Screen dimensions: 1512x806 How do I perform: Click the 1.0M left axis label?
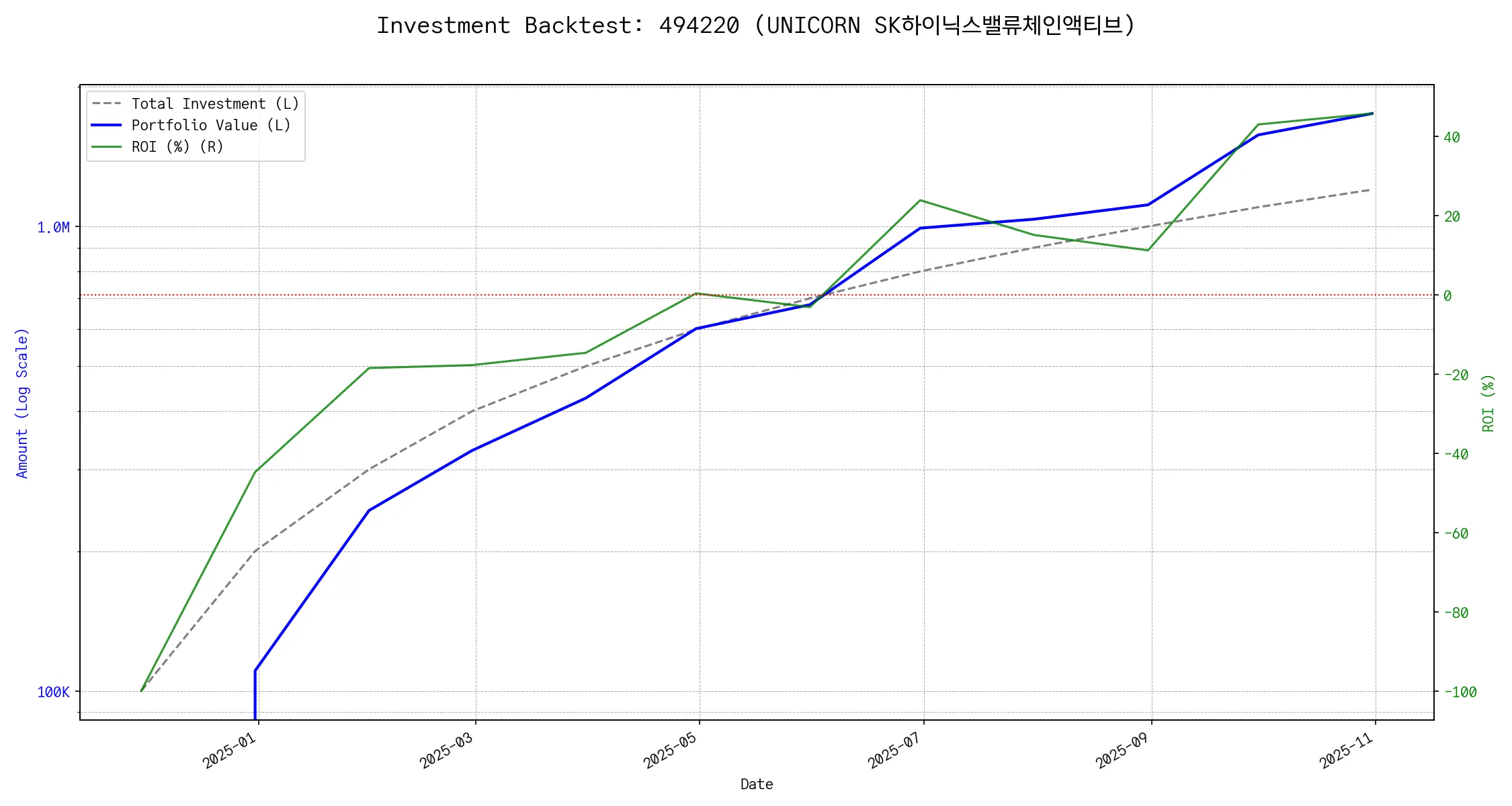click(53, 228)
